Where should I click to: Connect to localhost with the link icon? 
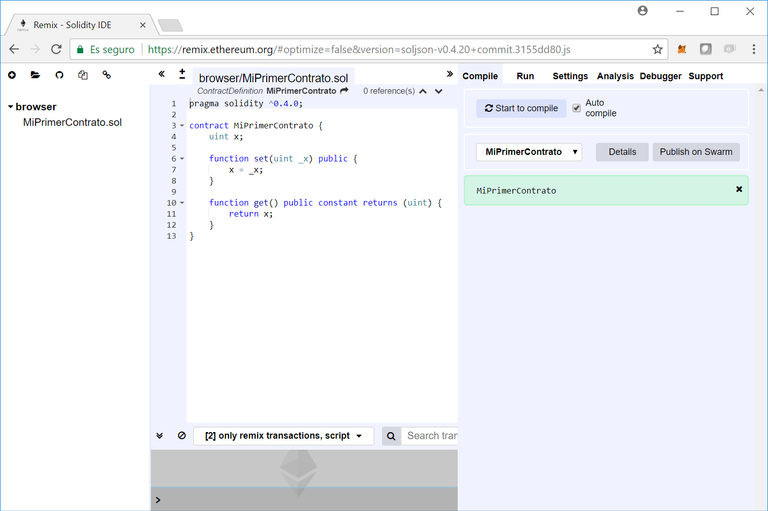pos(106,75)
